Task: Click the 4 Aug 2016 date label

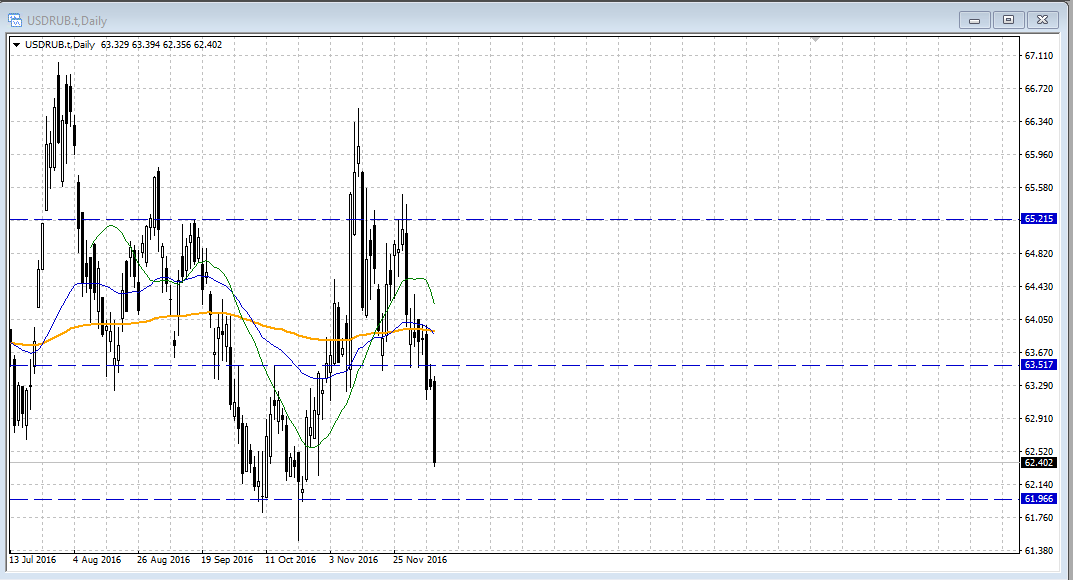Action: 97,559
